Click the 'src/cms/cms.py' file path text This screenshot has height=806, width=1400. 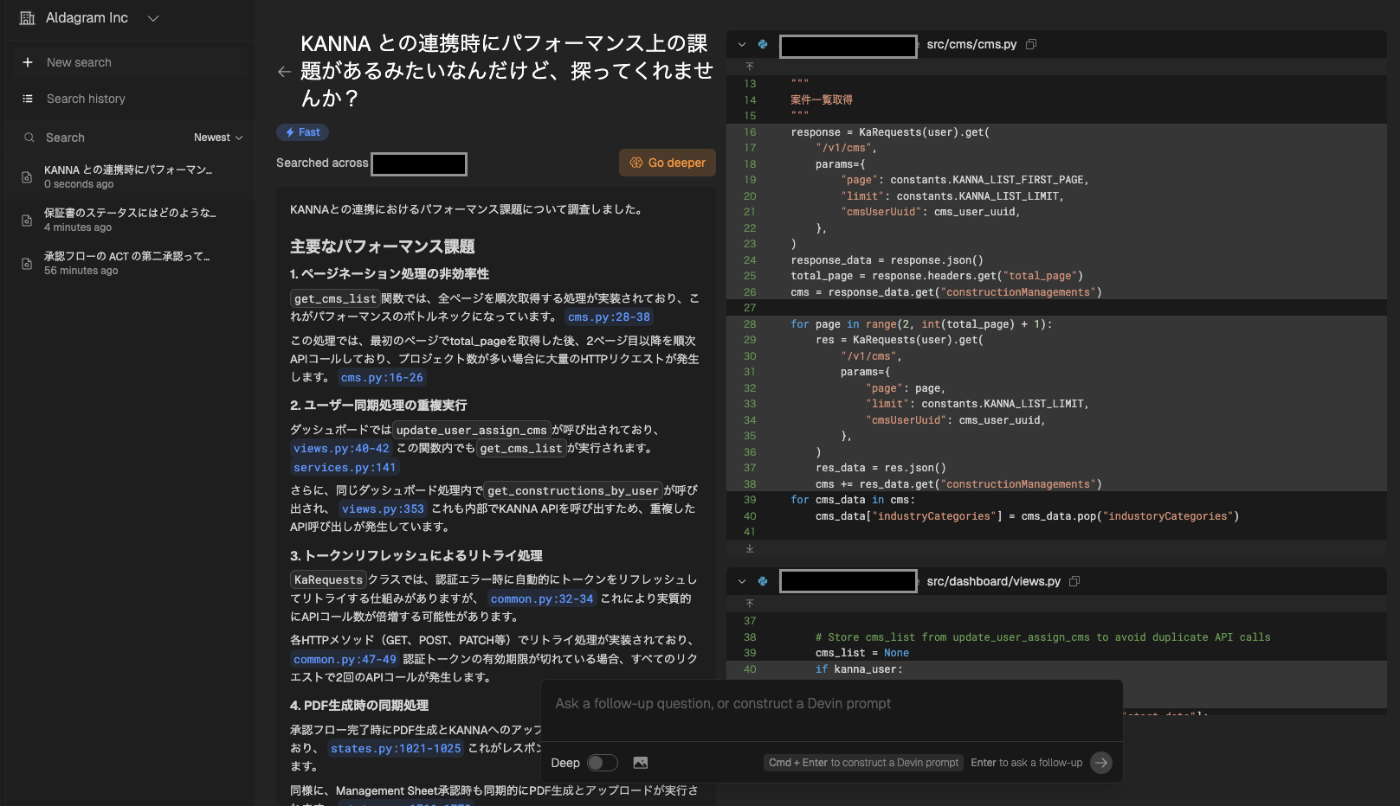972,45
